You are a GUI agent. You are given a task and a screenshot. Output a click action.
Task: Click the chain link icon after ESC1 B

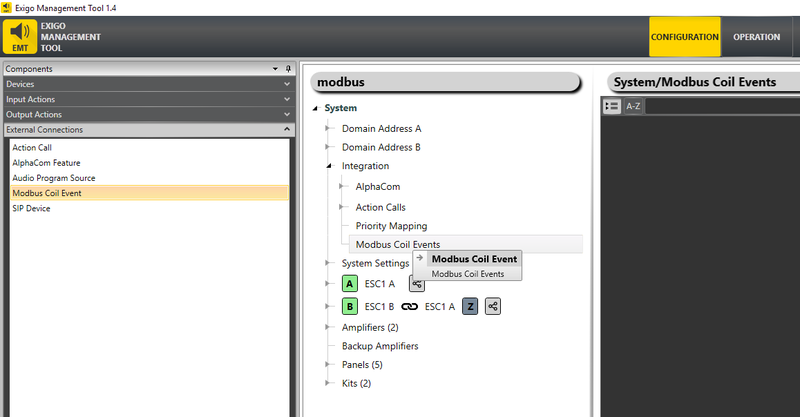point(409,307)
